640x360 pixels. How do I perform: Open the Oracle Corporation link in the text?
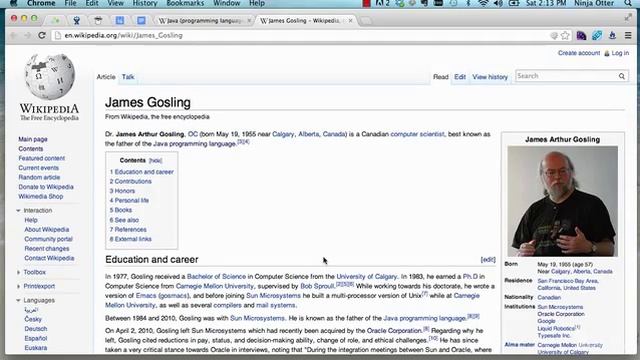[x=394, y=331]
